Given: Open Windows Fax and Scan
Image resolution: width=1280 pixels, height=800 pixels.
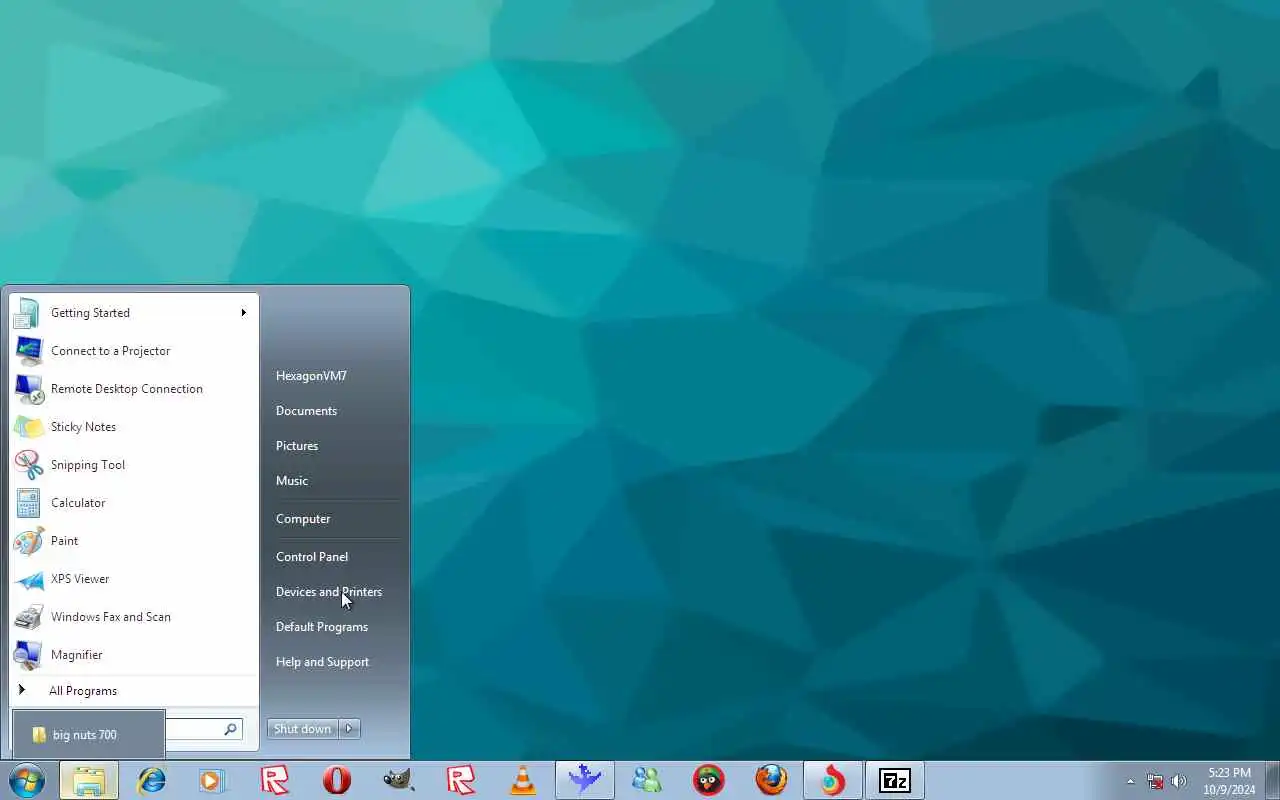Looking at the screenshot, I should tap(134, 617).
